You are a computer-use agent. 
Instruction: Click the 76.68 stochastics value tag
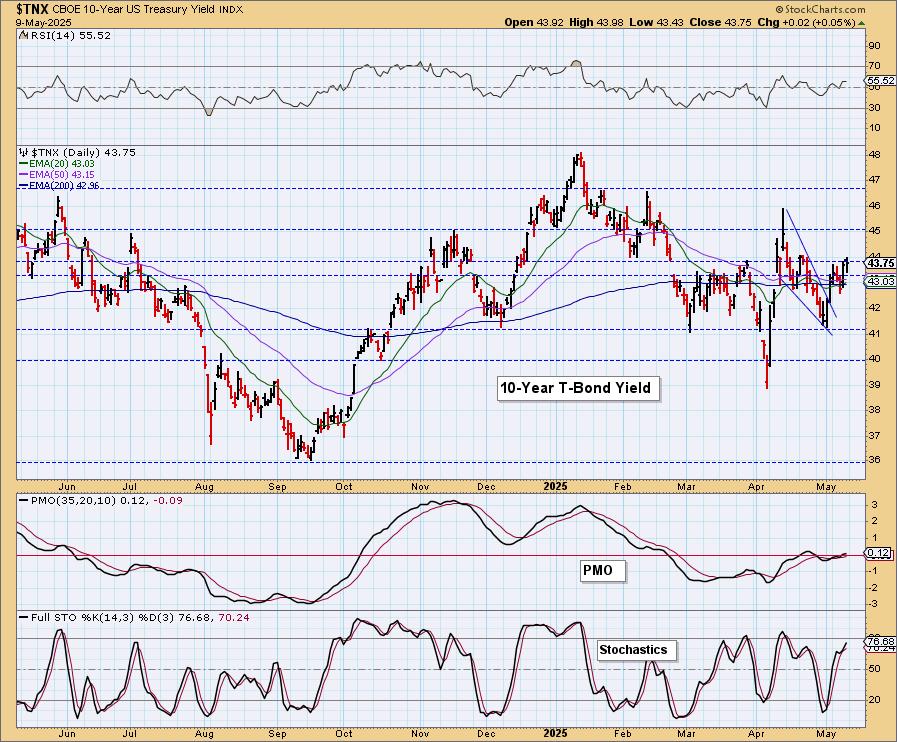pyautogui.click(x=881, y=642)
